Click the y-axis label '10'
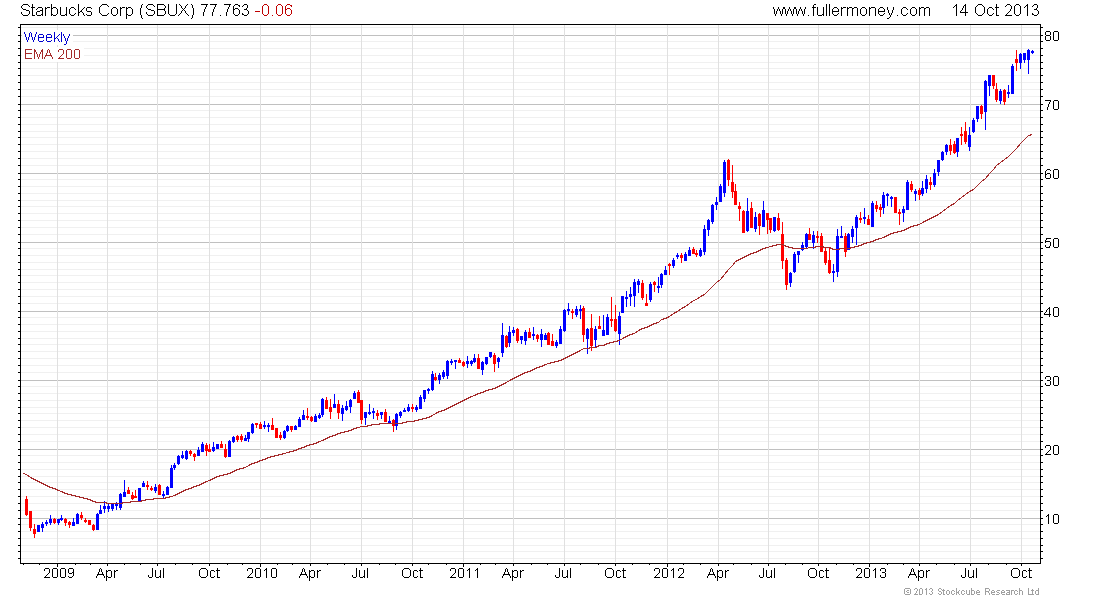Image resolution: width=1100 pixels, height=600 pixels. 1051,519
